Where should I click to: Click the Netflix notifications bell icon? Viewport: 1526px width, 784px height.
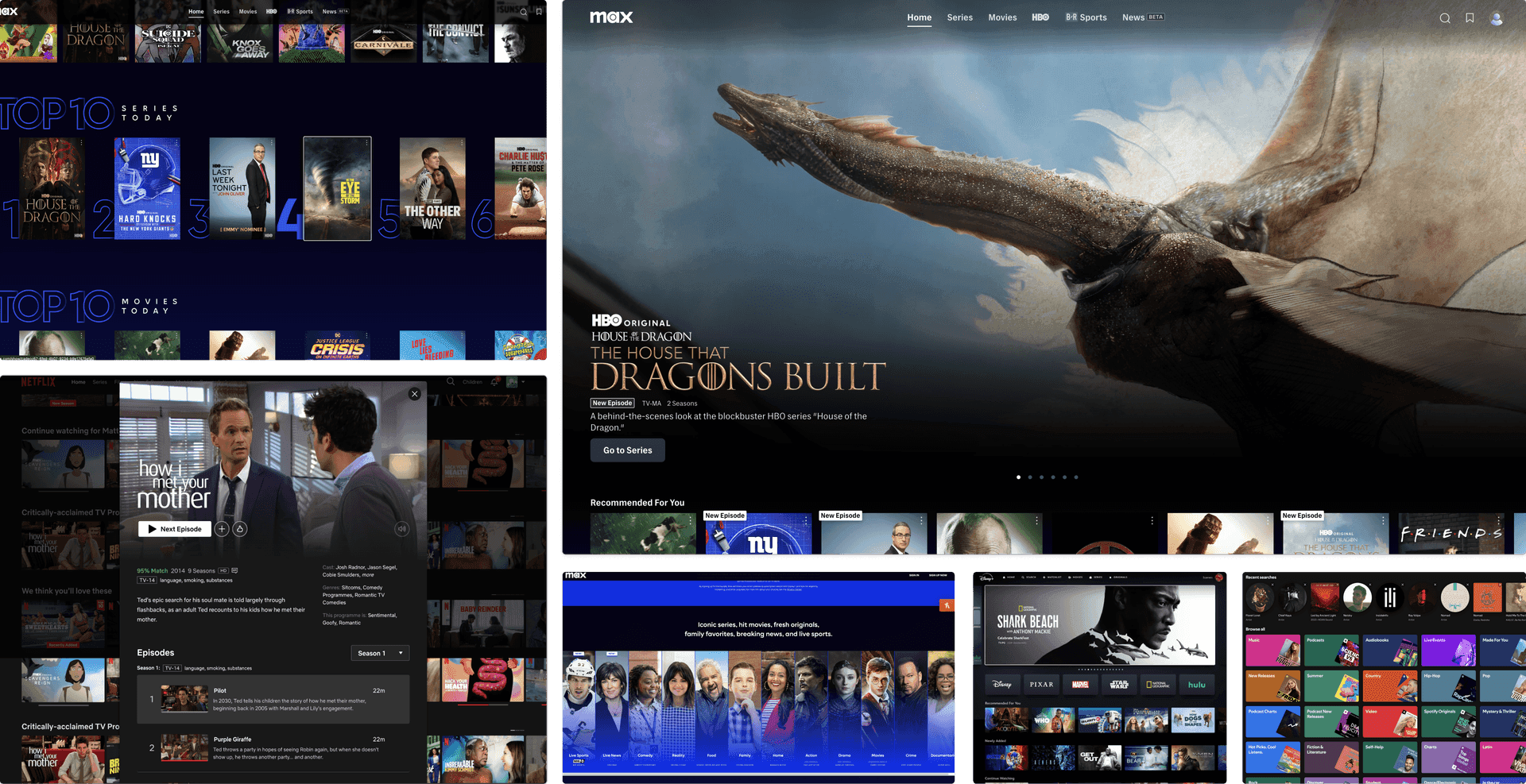pos(494,382)
